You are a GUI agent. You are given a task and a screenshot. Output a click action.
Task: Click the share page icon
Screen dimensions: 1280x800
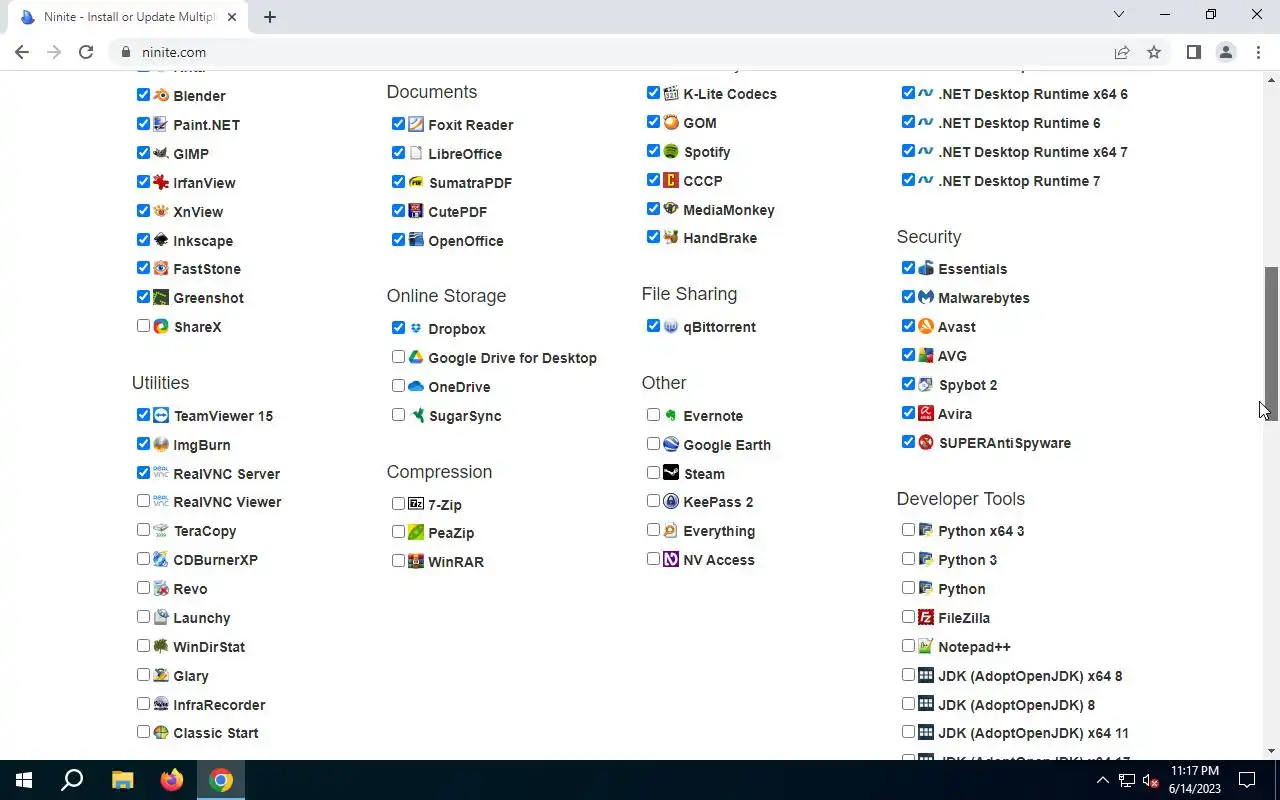1122,52
